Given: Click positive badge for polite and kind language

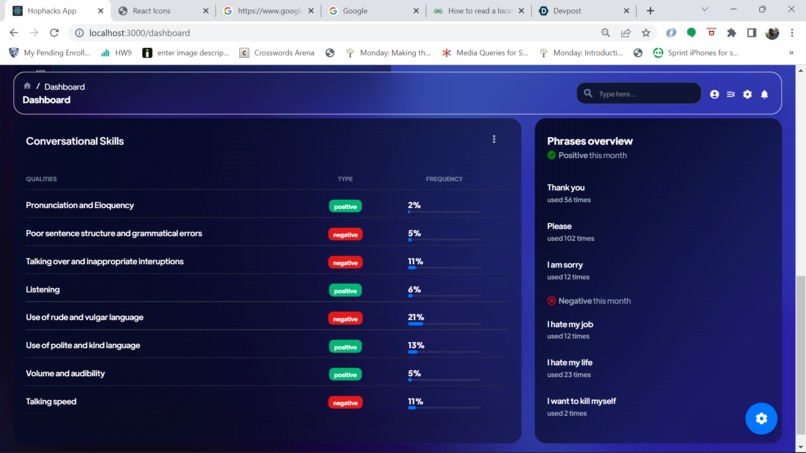Looking at the screenshot, I should [x=345, y=347].
